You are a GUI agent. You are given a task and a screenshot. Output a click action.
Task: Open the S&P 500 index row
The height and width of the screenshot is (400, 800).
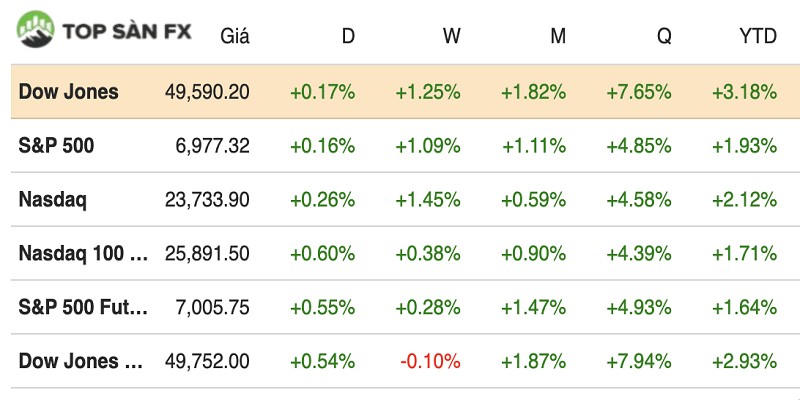click(x=56, y=146)
